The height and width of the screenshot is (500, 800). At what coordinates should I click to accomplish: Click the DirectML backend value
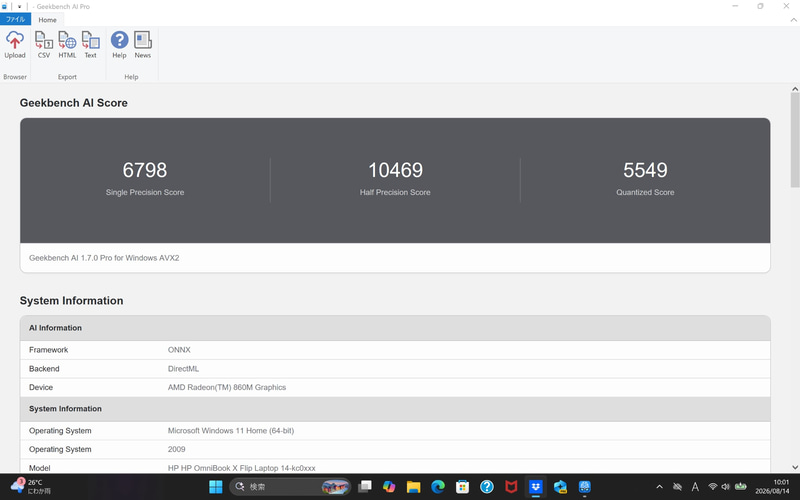click(x=183, y=368)
